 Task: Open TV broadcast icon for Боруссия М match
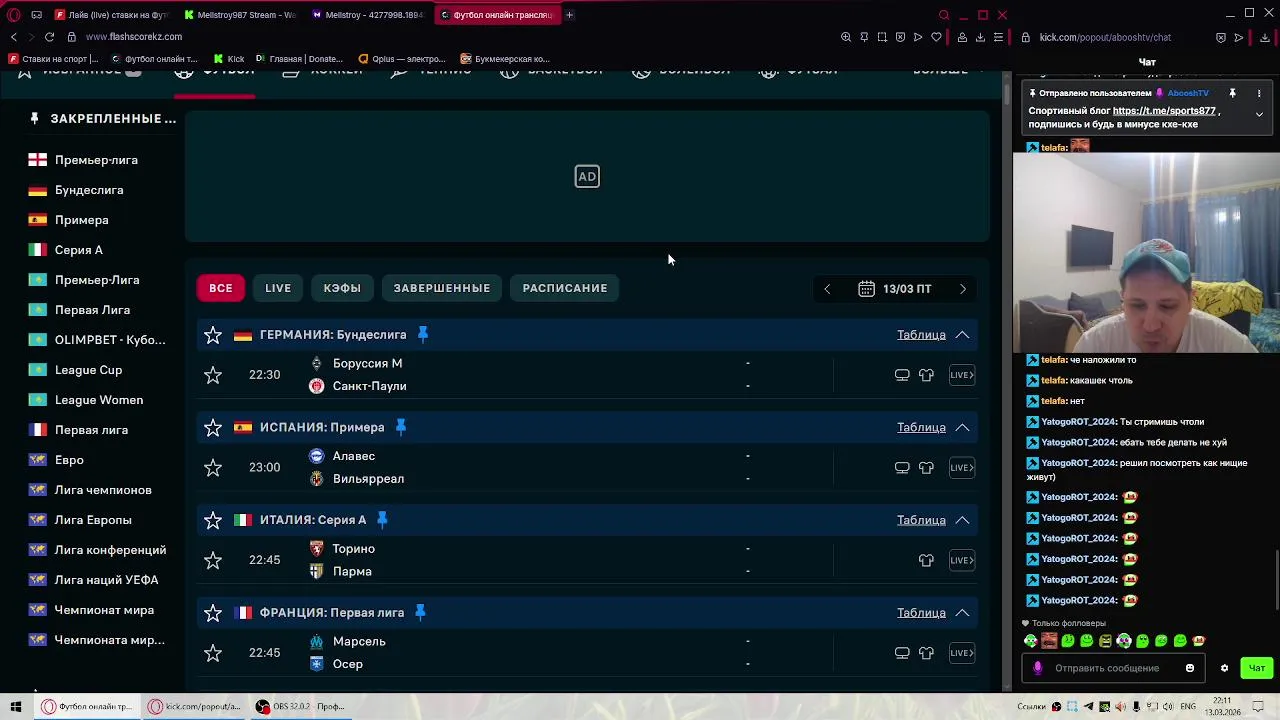pos(902,375)
